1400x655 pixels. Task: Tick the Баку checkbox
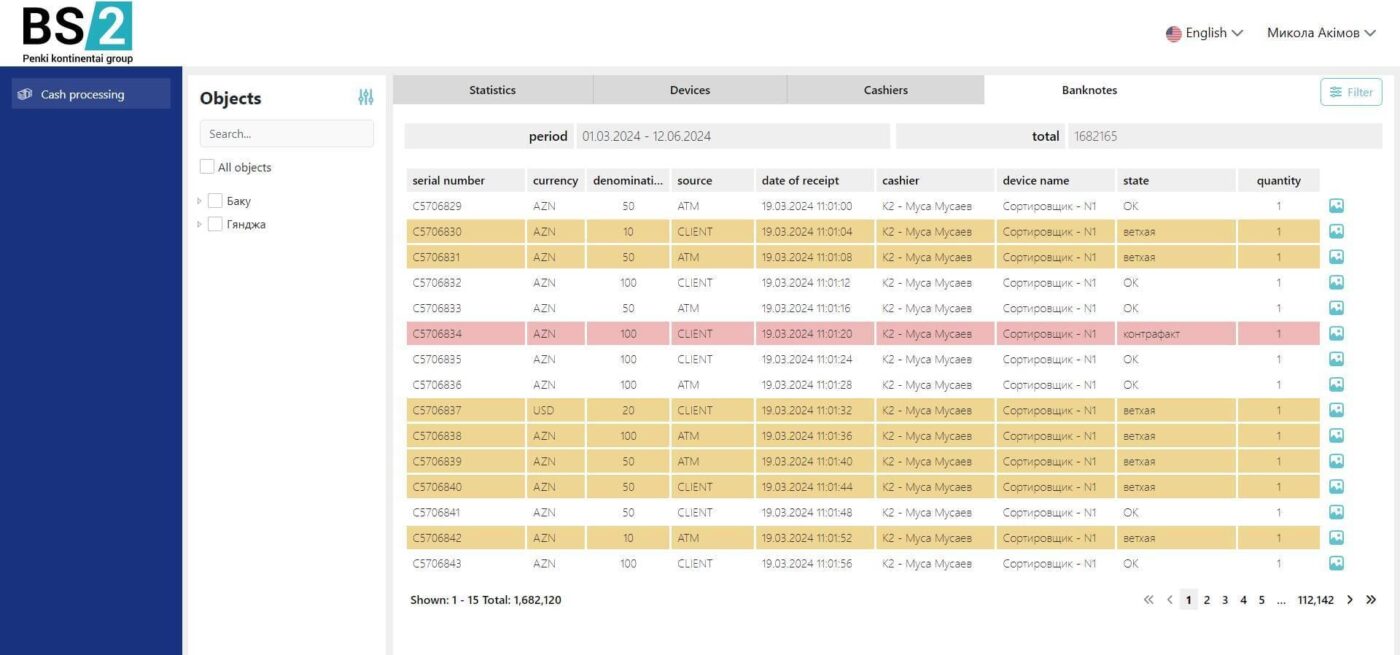[x=215, y=201]
